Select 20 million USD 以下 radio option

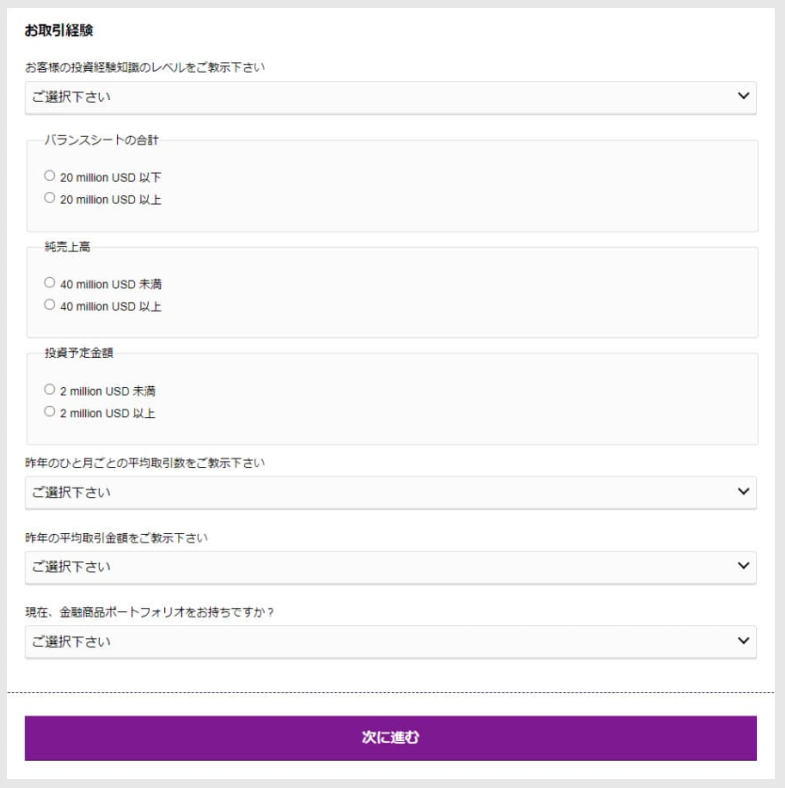(49, 176)
